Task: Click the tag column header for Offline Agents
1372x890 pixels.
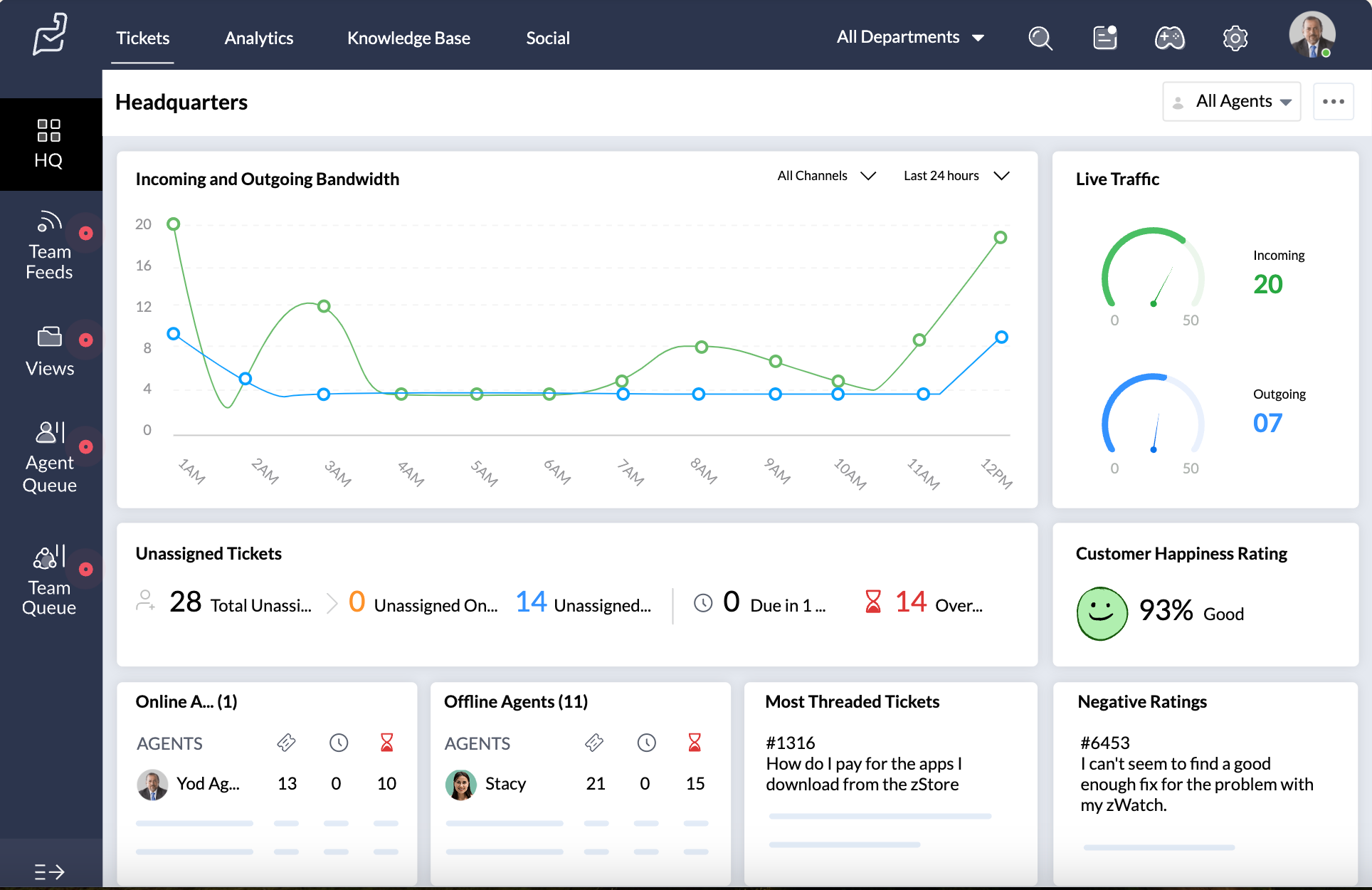Action: (x=595, y=743)
